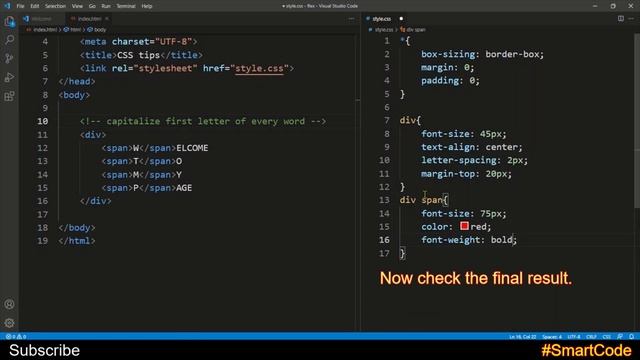Click the errors and warnings count in the status bar

click(x=16, y=337)
